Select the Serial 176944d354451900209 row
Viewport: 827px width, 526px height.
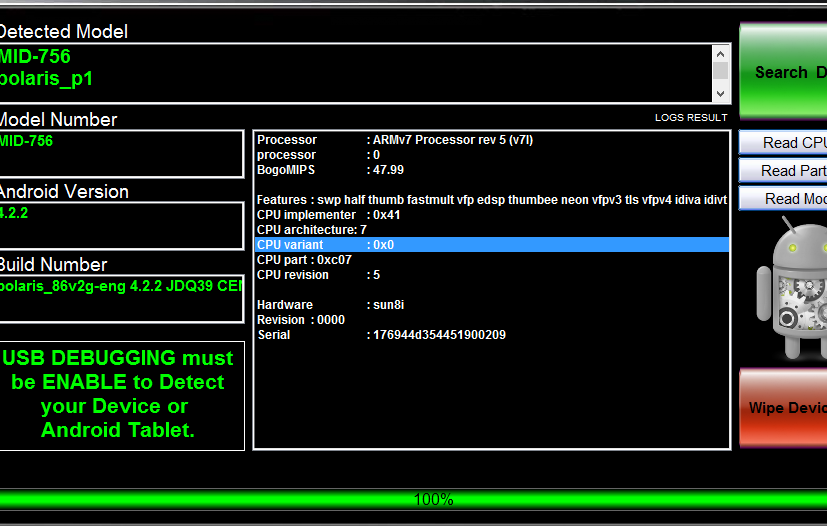tap(492, 335)
